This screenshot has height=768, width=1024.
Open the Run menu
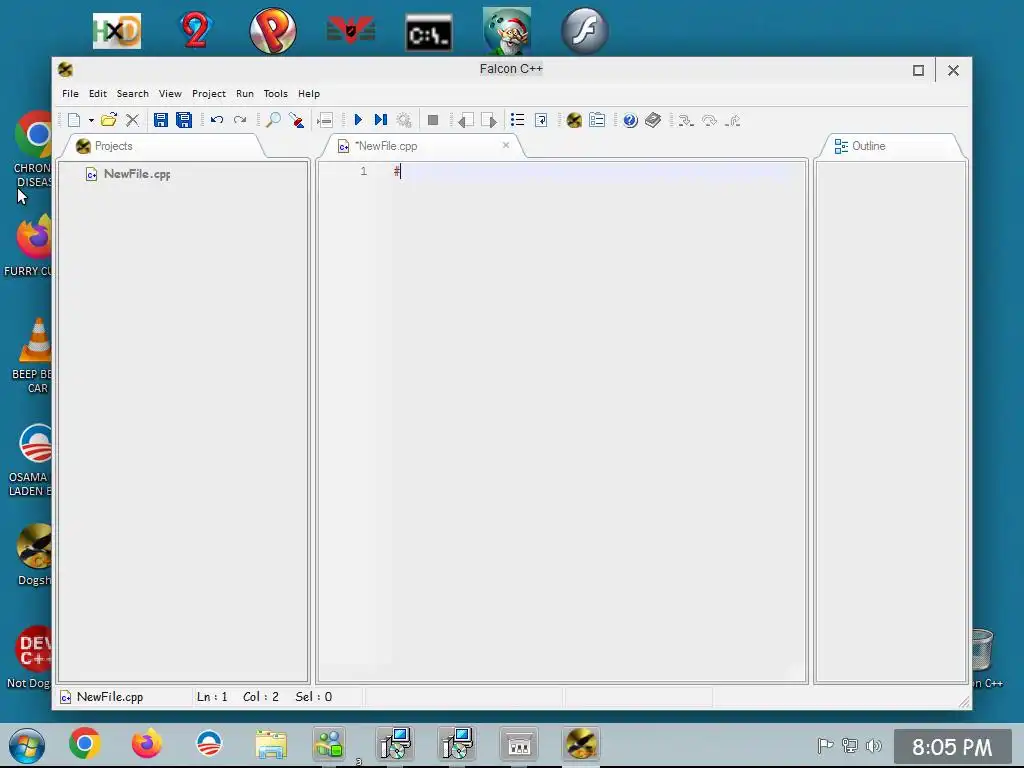point(245,93)
